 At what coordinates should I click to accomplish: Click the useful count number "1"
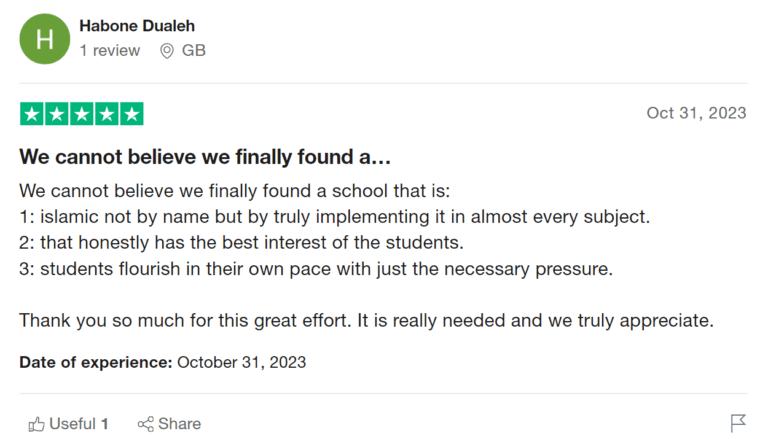[x=105, y=424]
